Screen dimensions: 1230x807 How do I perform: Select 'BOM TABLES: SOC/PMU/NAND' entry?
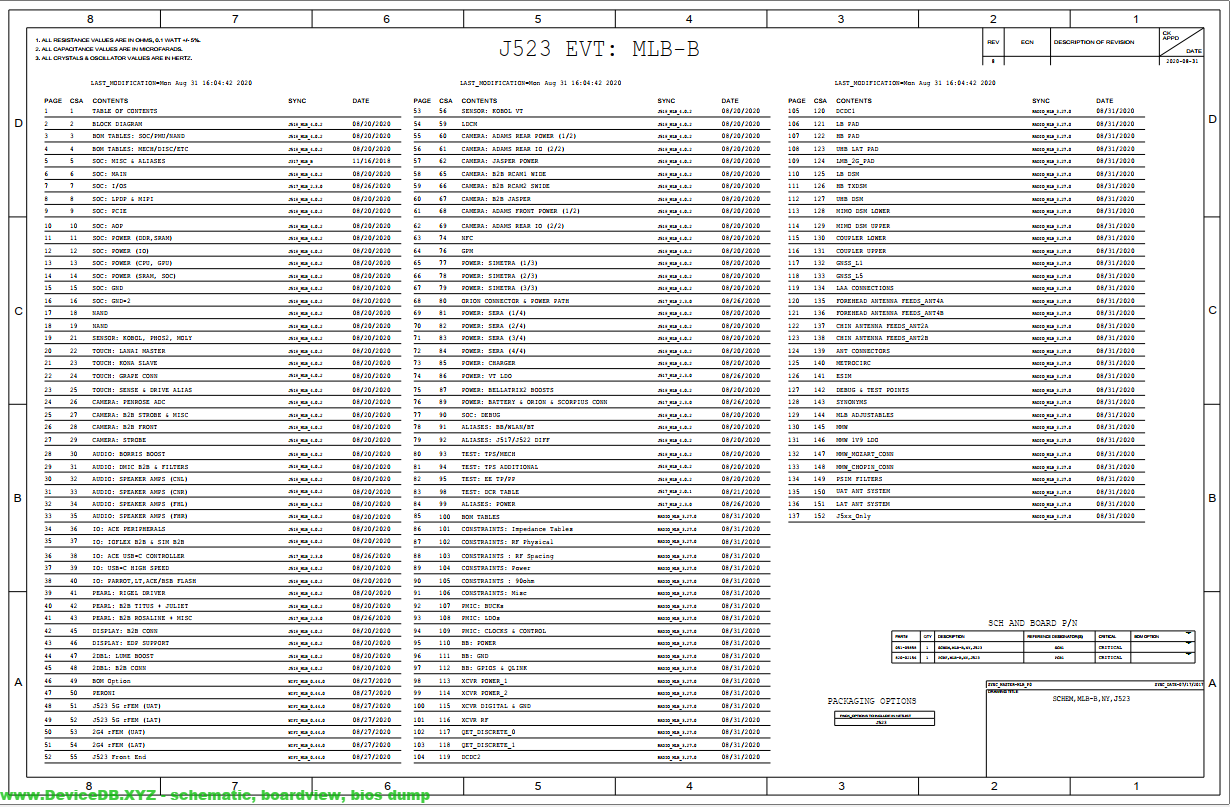(138, 135)
